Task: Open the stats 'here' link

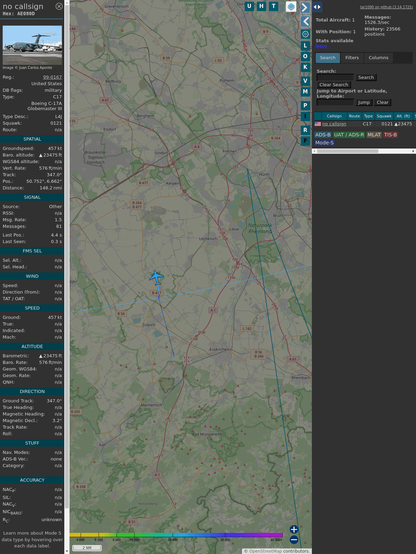Action: 321,46
